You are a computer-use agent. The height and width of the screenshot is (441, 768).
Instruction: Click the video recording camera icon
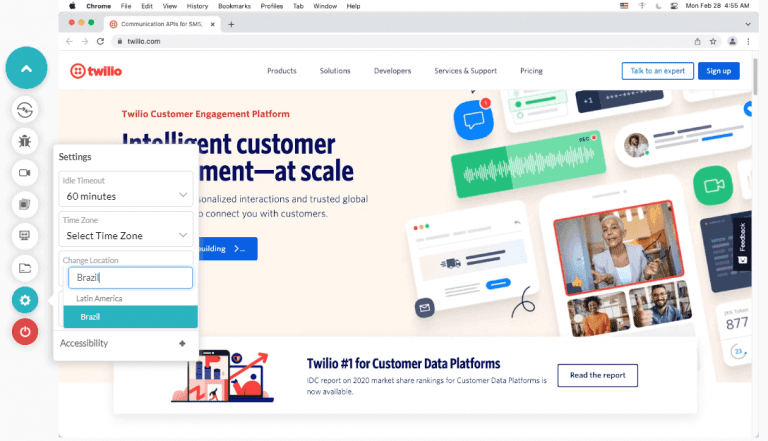tap(26, 173)
